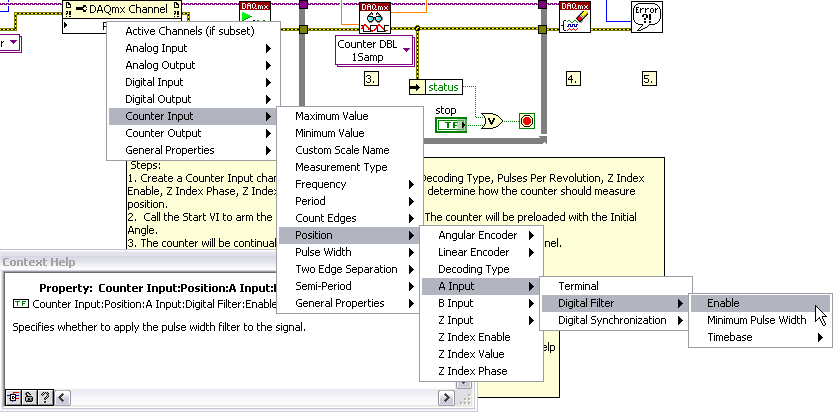
Task: Click the TF property line in Context Help
Action: pyautogui.click(x=144, y=304)
